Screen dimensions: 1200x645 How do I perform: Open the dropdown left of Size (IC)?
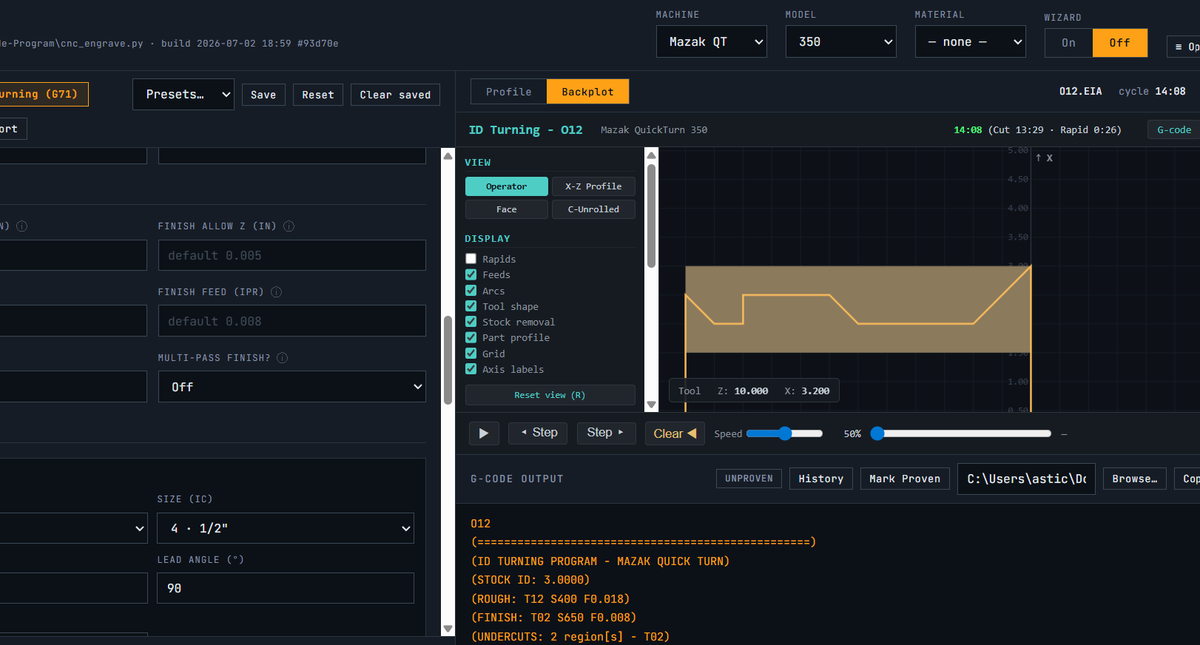coord(72,528)
